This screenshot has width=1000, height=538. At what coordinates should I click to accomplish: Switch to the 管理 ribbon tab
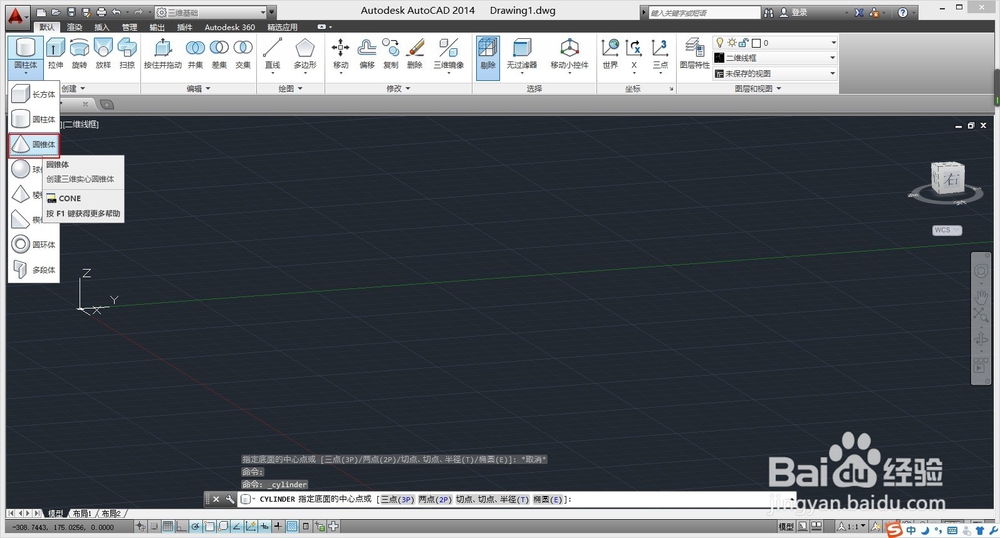point(129,27)
